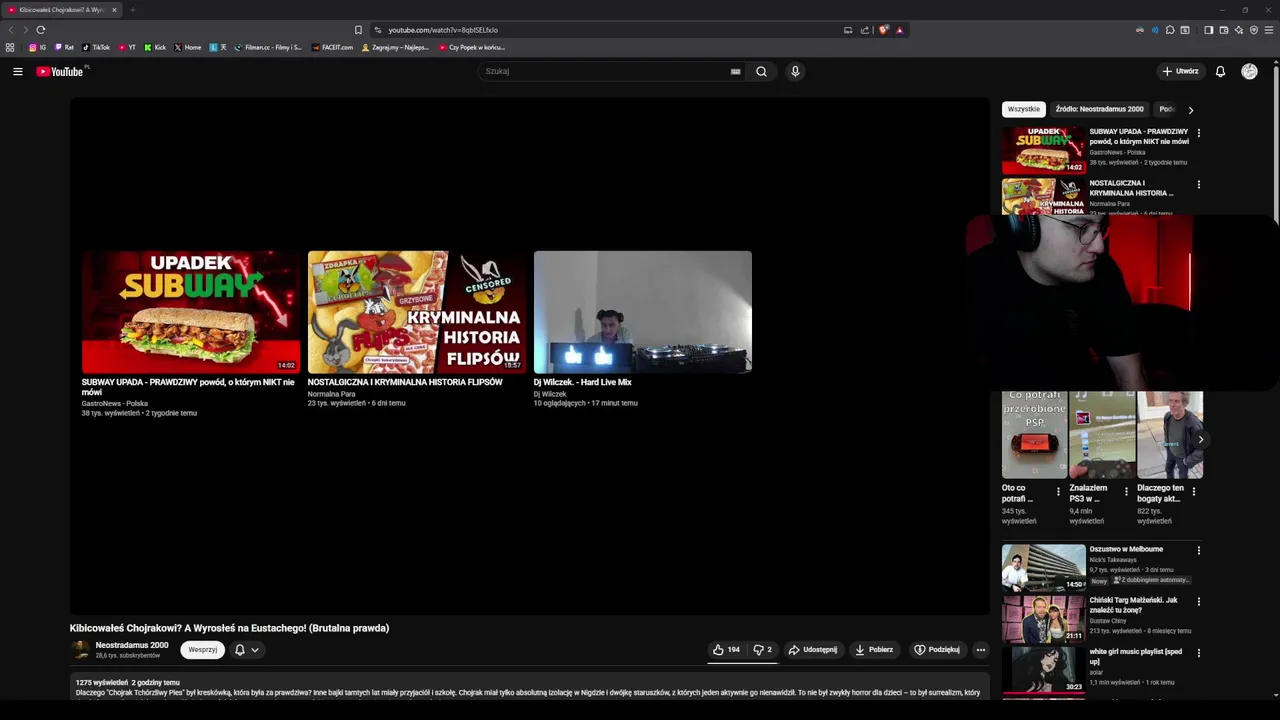Play the Kryminalna Historia Flipsów end-screen thumbnail
The image size is (1280, 720).
pos(416,312)
